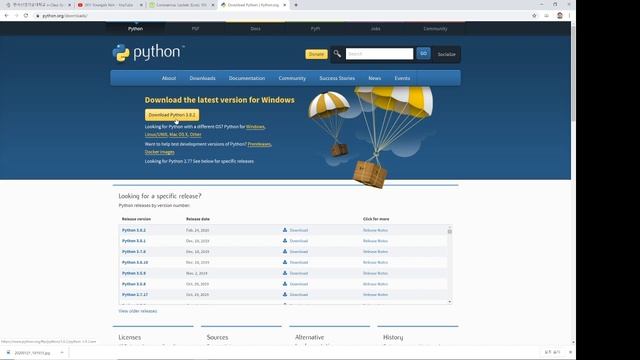Open the Prereleases link
This screenshot has height=360, width=640.
(x=259, y=144)
